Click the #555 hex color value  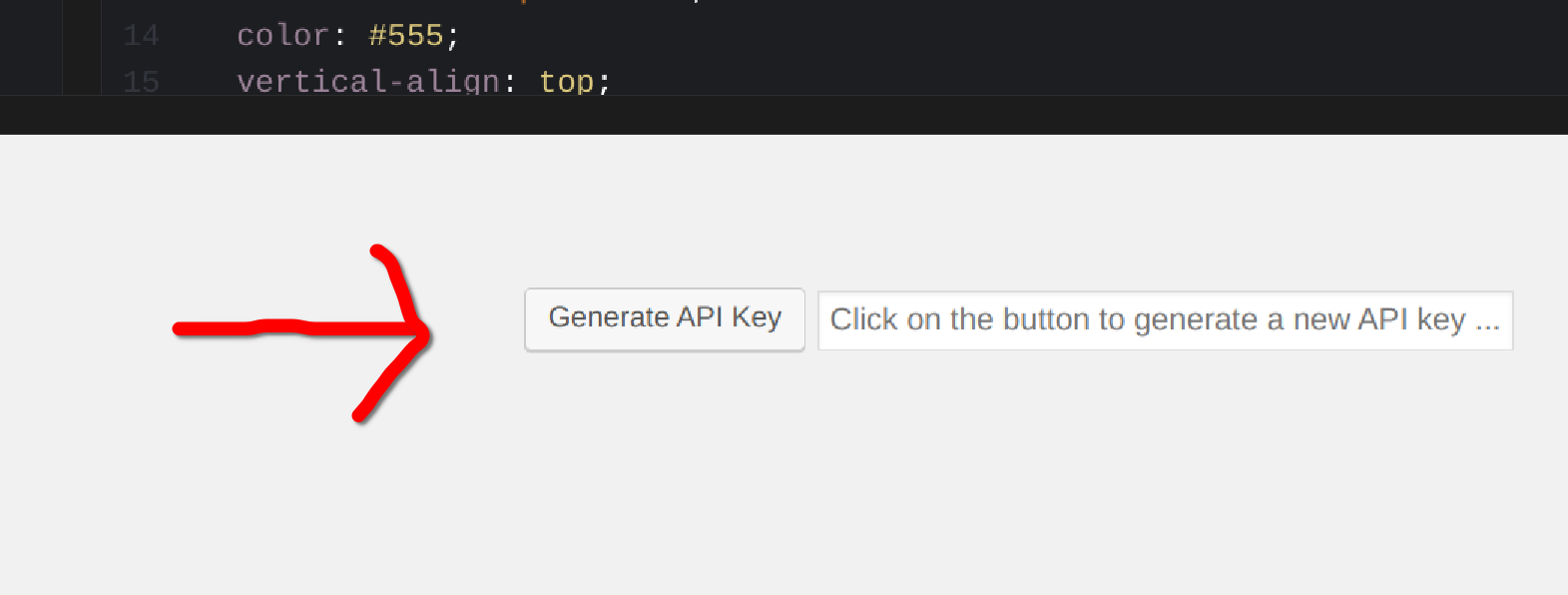[405, 36]
